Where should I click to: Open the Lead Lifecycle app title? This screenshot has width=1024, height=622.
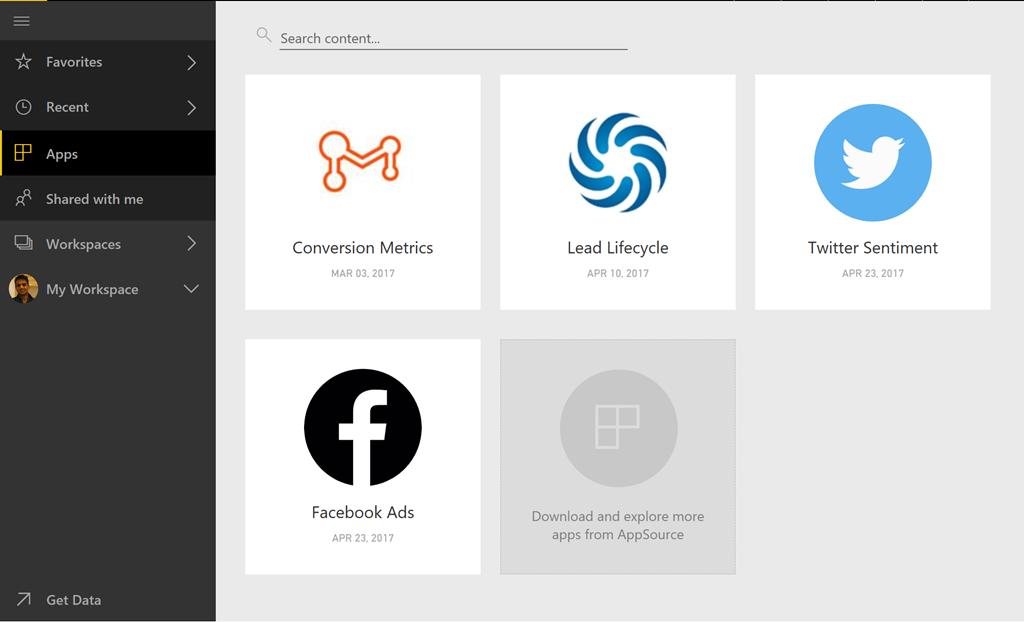[618, 248]
